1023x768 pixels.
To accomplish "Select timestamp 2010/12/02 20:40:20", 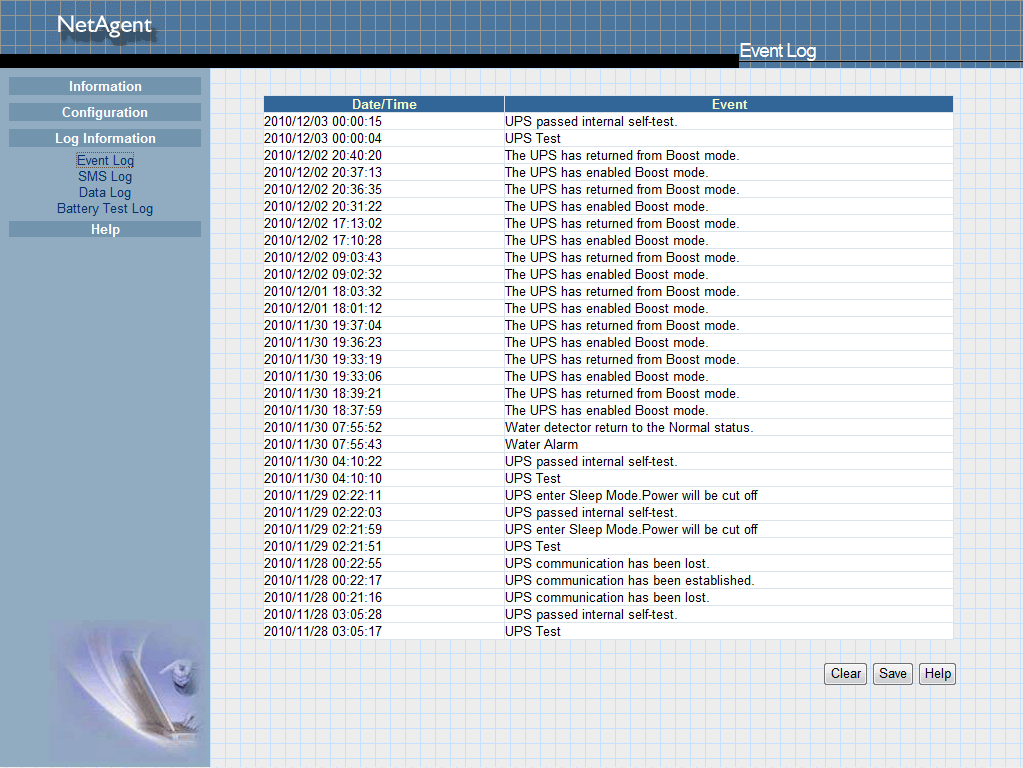I will [323, 155].
